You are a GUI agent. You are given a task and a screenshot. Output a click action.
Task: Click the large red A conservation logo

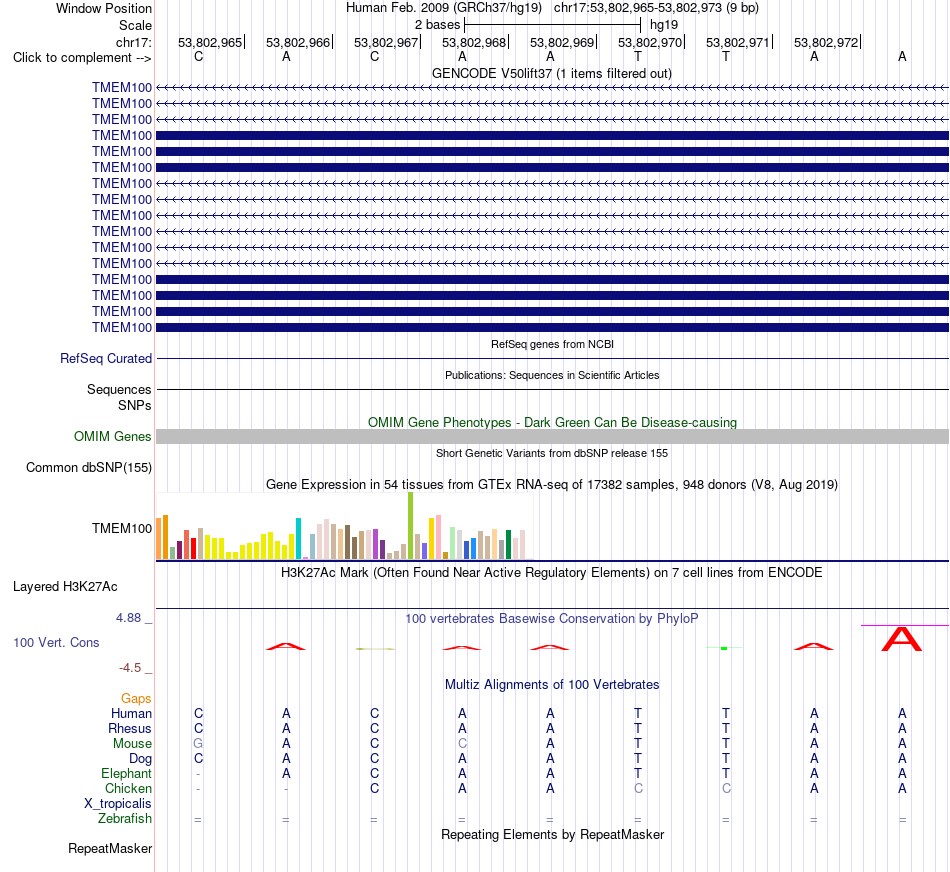pyautogui.click(x=902, y=639)
